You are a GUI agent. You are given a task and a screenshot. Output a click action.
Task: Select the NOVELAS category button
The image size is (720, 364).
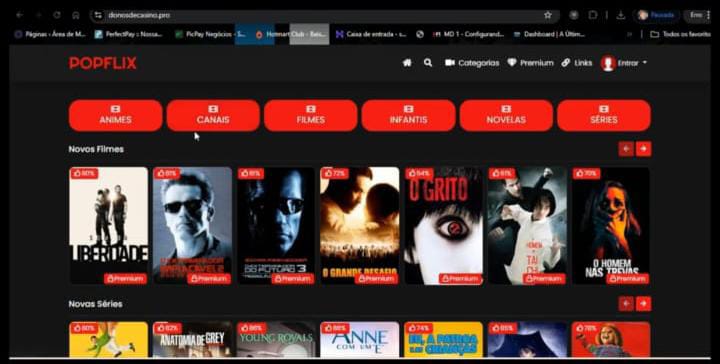[506, 115]
